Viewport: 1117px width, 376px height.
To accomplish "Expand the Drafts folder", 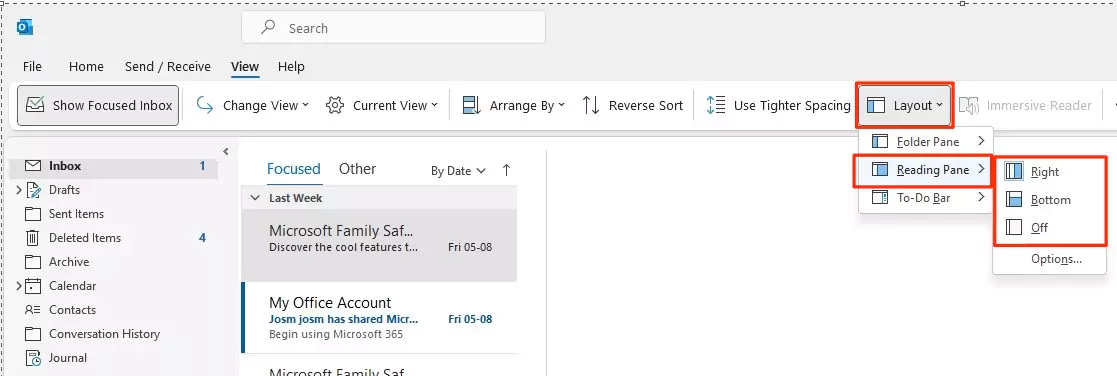I will pos(19,190).
